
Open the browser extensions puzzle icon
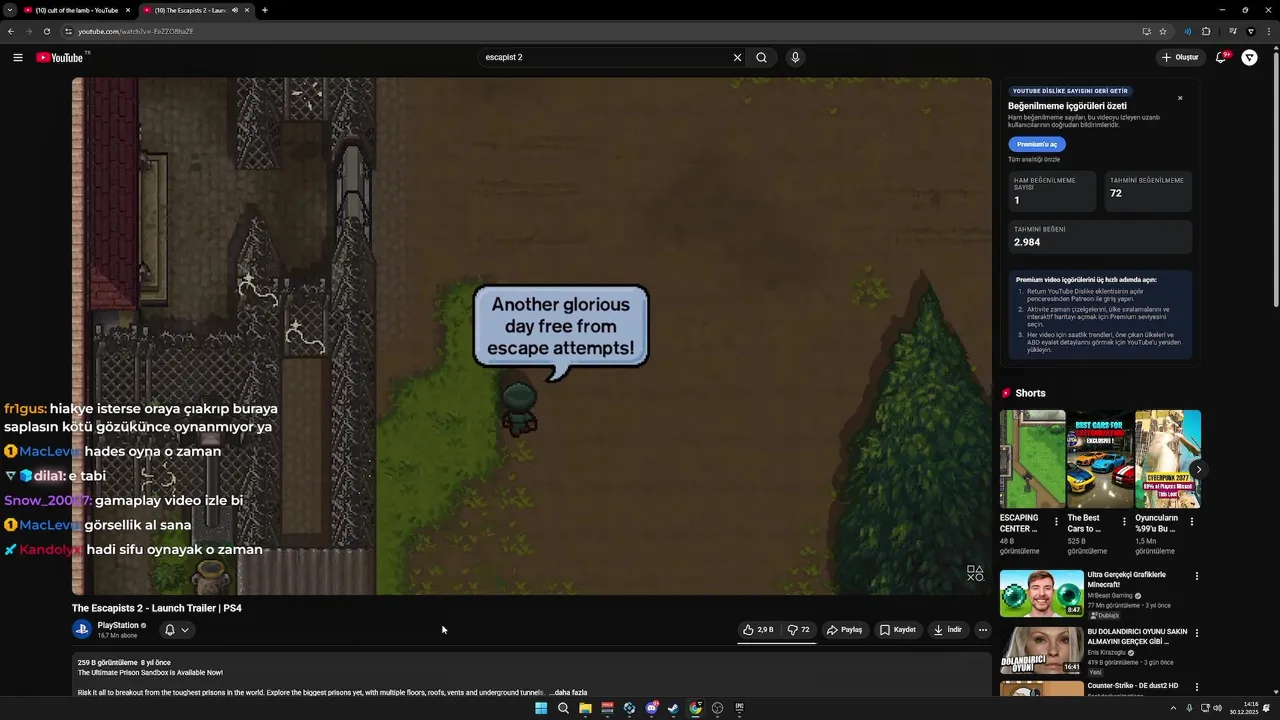point(1206,31)
